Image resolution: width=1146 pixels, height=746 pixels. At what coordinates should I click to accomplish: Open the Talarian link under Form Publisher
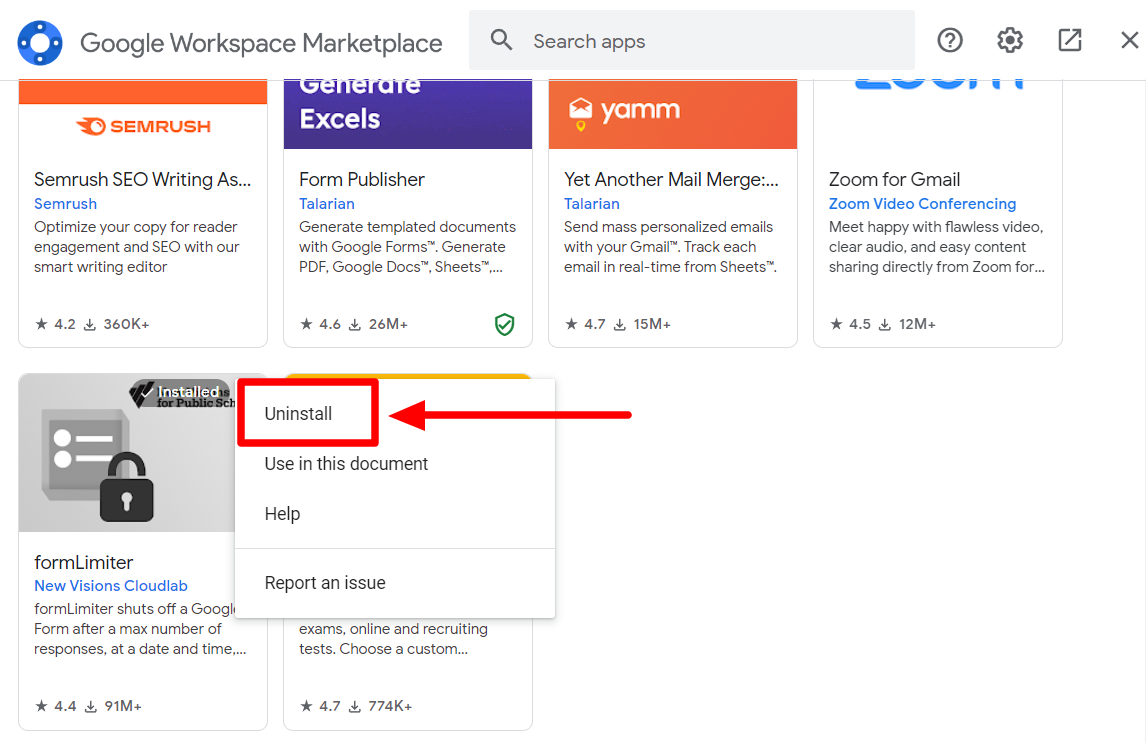pos(327,204)
